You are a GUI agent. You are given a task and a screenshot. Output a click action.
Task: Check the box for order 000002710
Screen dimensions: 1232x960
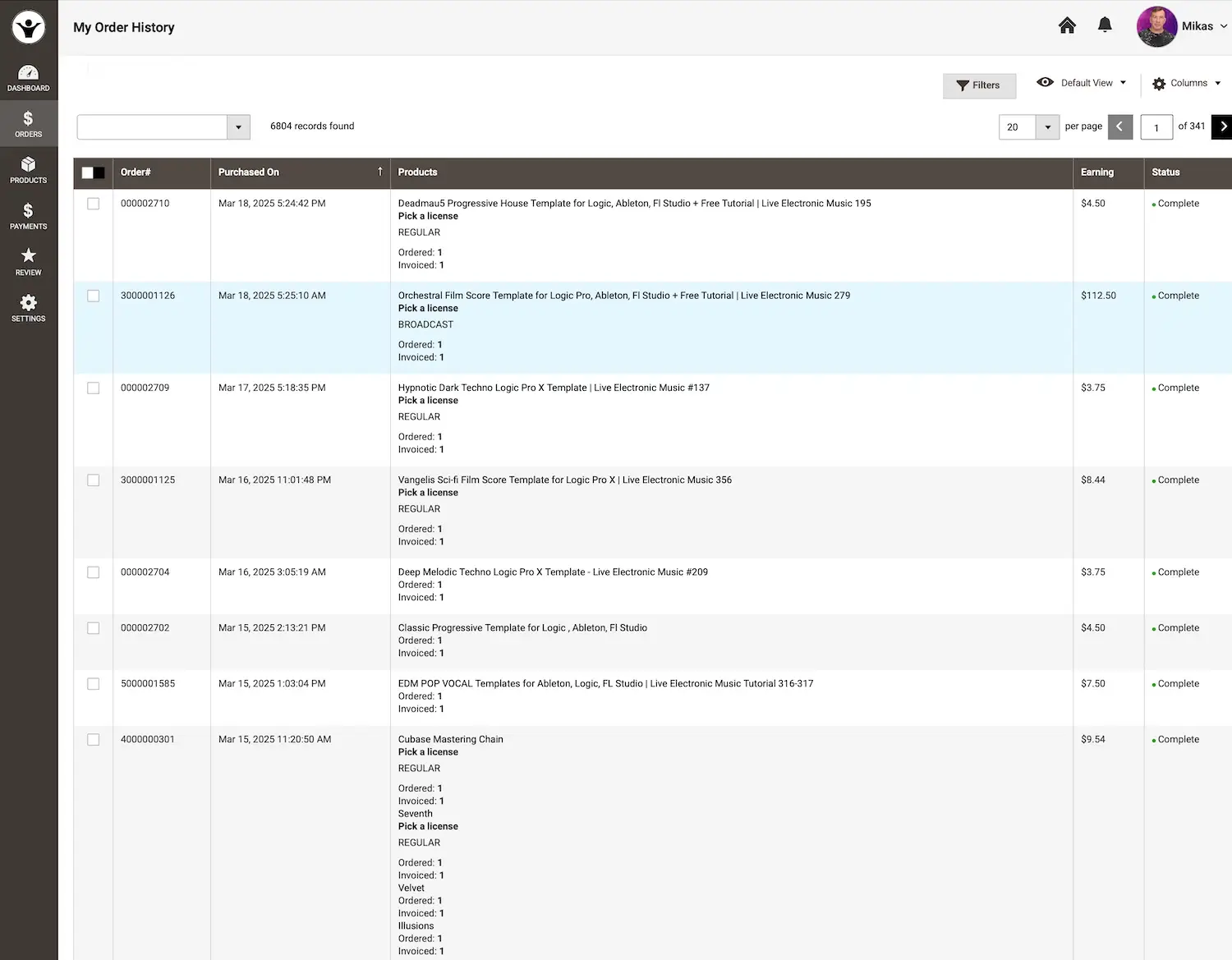pos(94,204)
